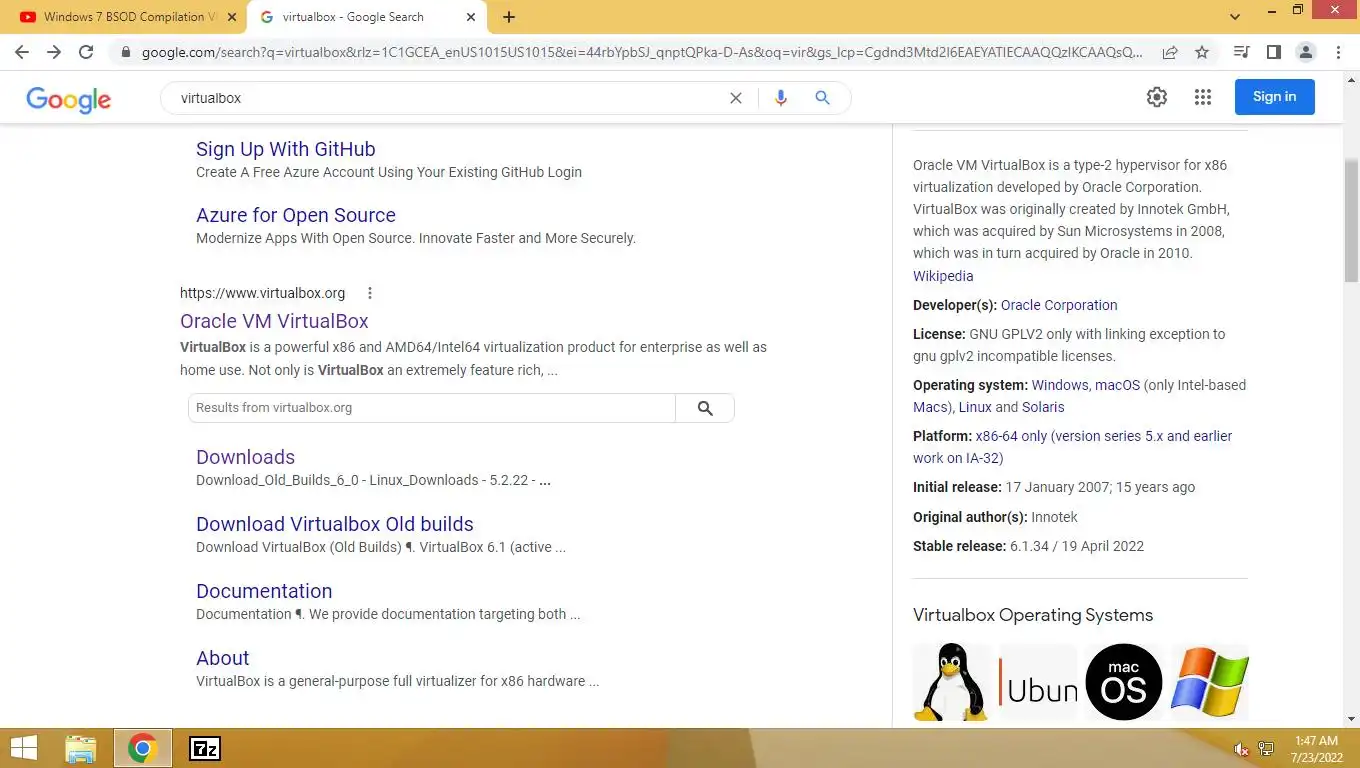This screenshot has height=768, width=1360.
Task: Go back to the previous page
Action: [22, 52]
